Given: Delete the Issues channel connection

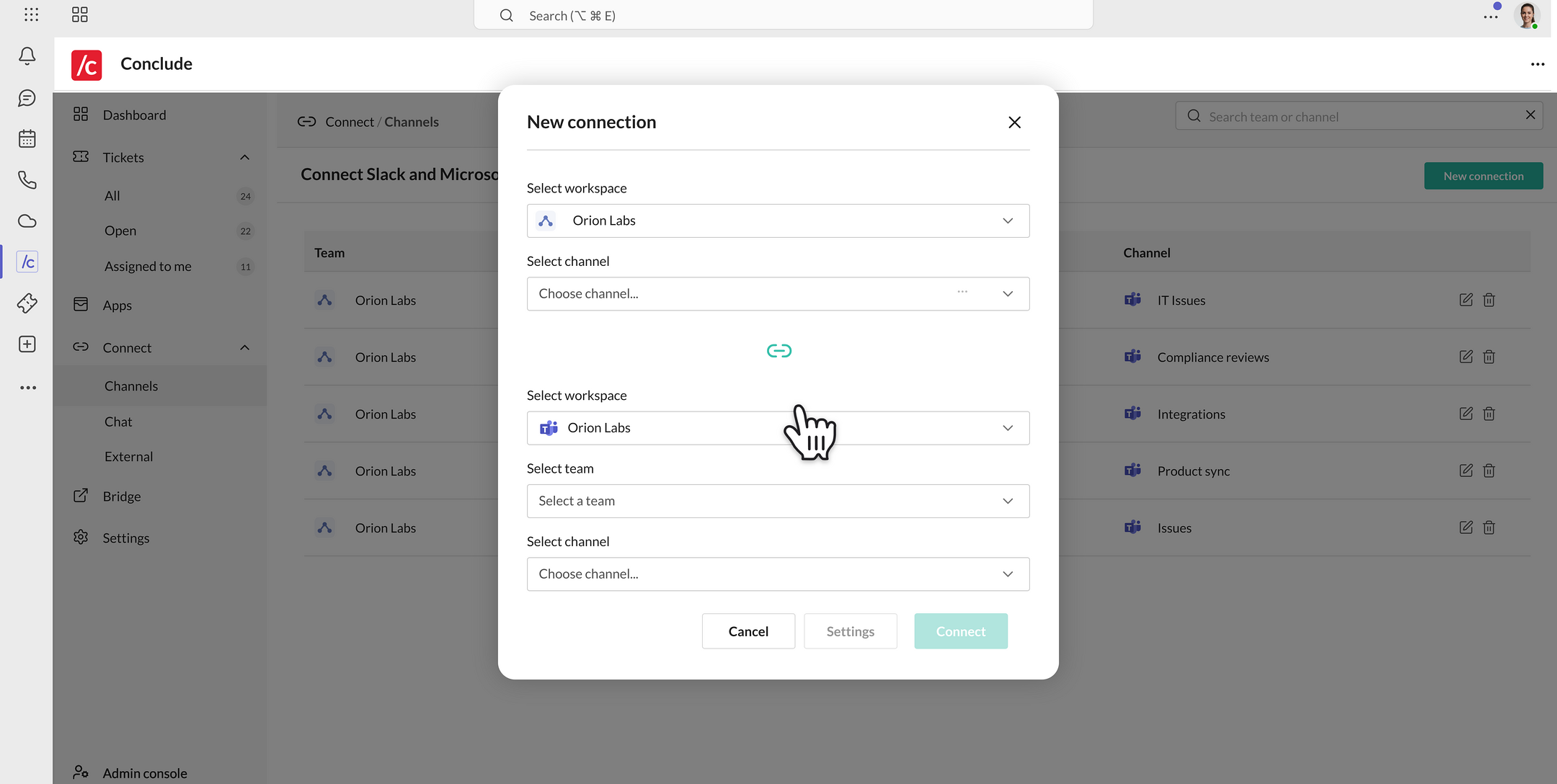Looking at the screenshot, I should 1489,527.
